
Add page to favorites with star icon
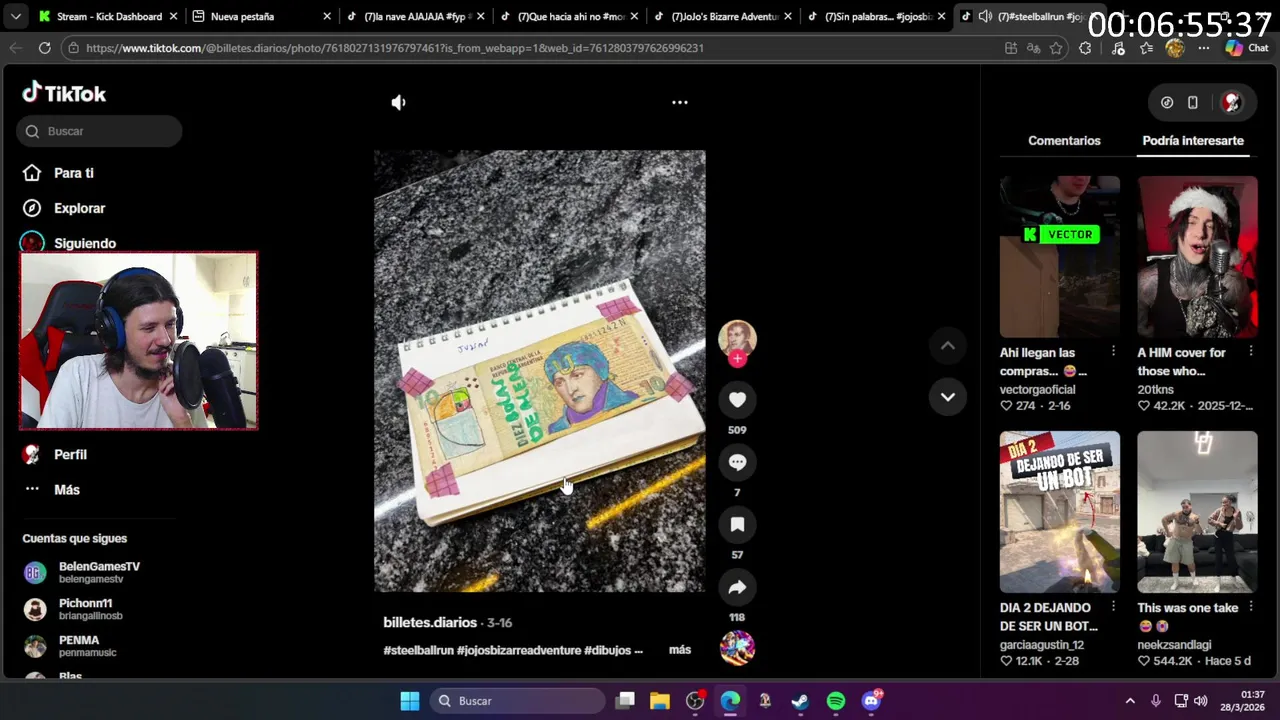click(x=1056, y=48)
